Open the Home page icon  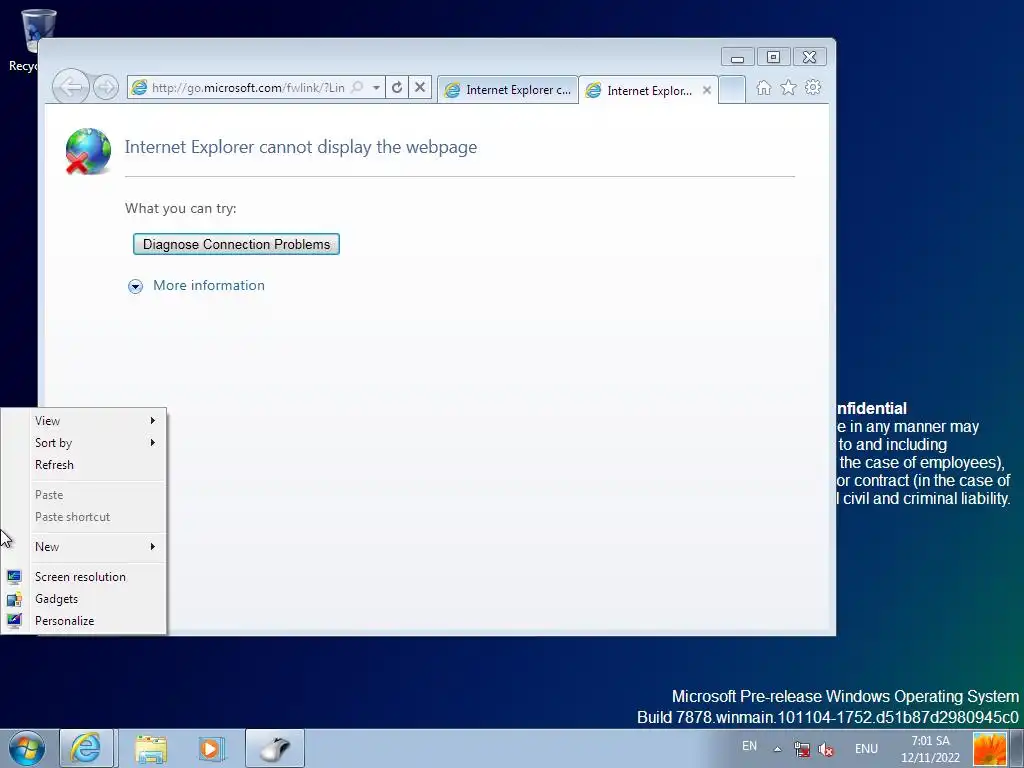(x=763, y=88)
